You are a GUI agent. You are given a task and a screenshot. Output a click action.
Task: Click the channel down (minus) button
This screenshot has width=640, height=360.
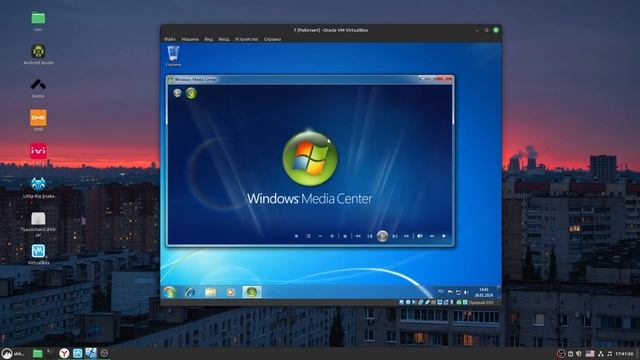coord(320,236)
